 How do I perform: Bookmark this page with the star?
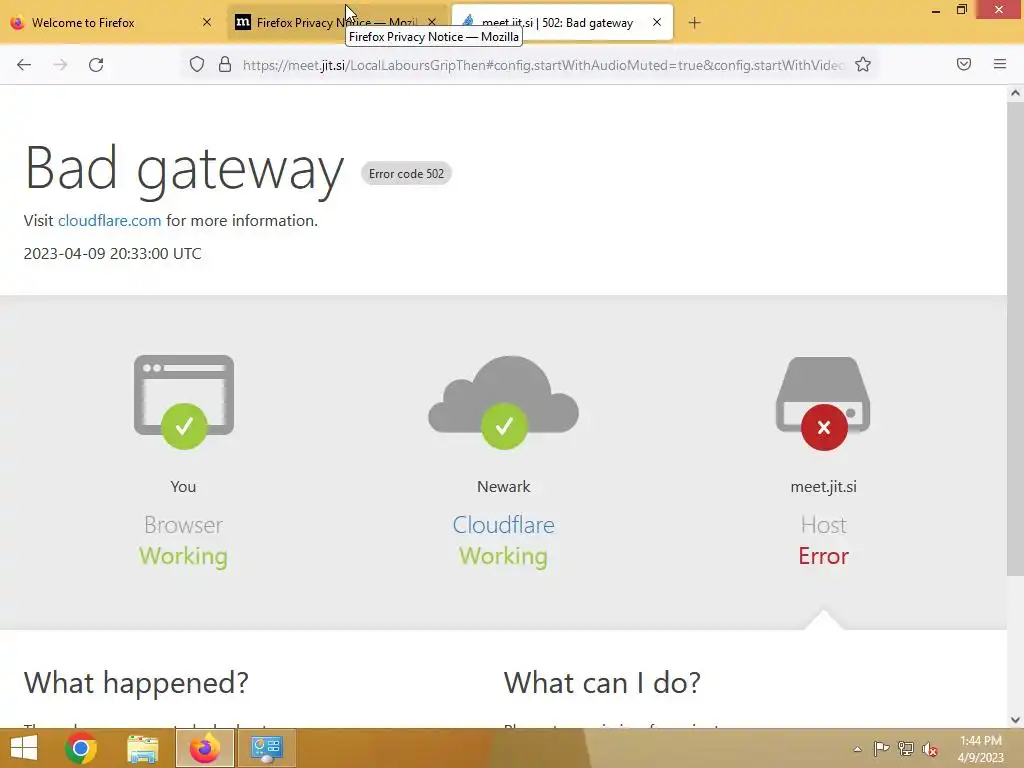(x=863, y=65)
